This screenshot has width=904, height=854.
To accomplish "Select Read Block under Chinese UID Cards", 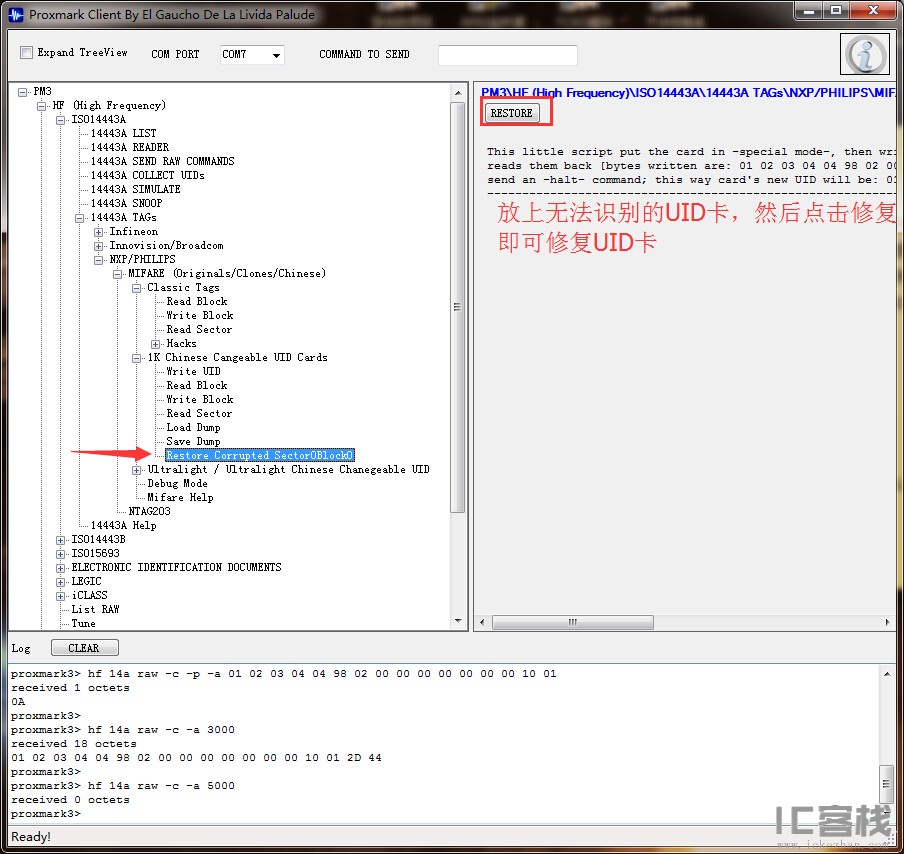I will pos(197,385).
